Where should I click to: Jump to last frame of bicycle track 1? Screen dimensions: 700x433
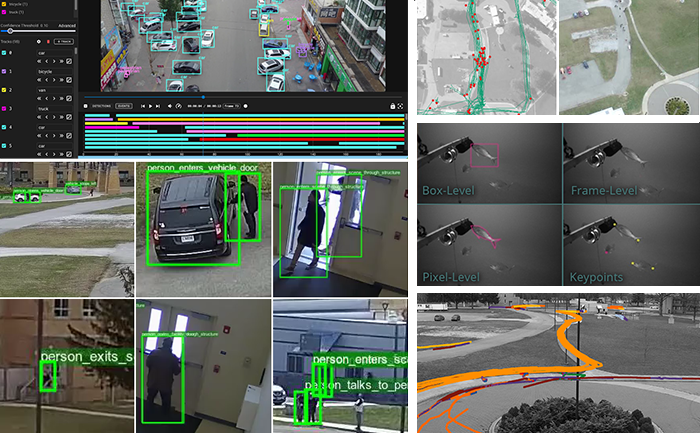click(61, 80)
